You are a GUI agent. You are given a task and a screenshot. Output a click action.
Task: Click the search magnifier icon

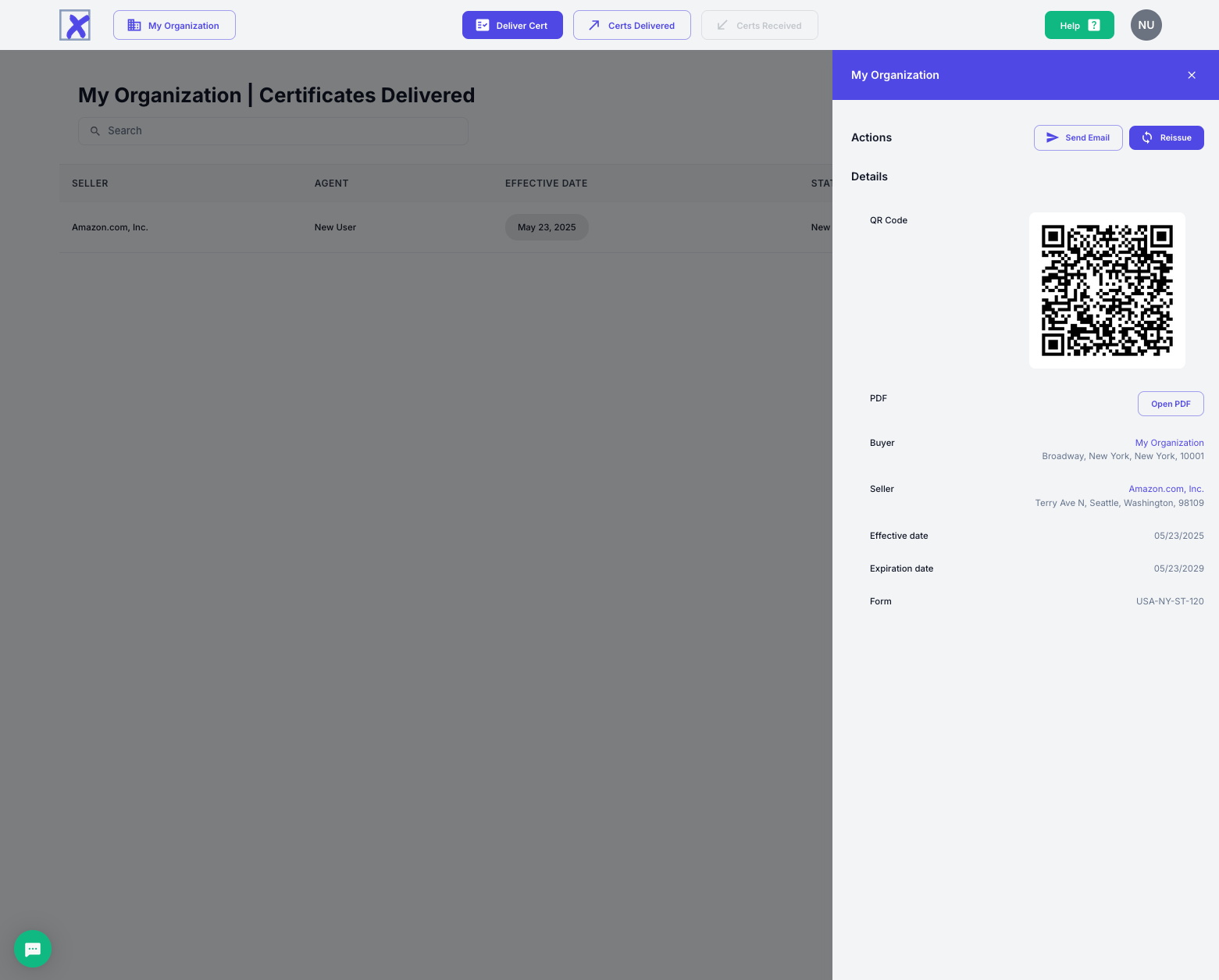(x=95, y=131)
